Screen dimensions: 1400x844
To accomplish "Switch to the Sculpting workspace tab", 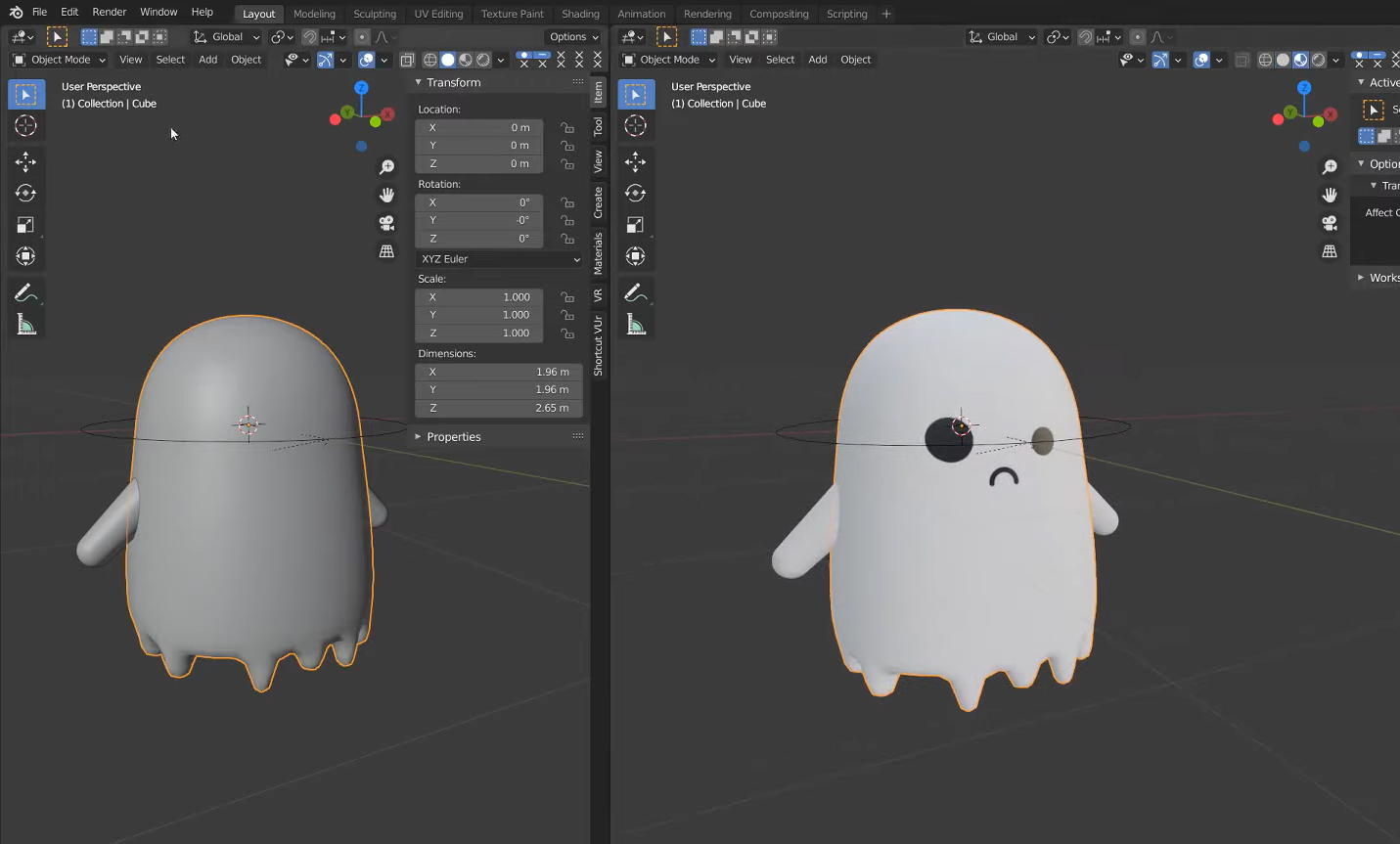I will click(375, 14).
